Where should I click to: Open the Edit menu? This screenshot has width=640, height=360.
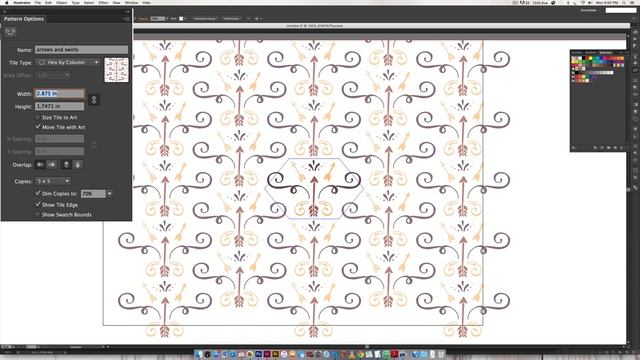(48, 2)
